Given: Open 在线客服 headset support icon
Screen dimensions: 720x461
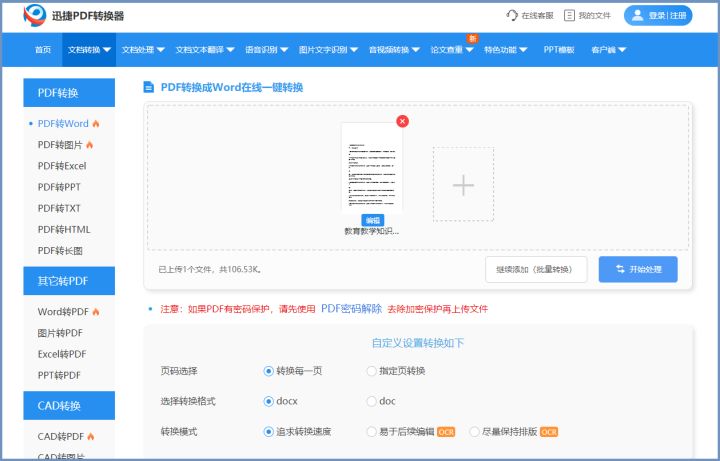Looking at the screenshot, I should click(x=513, y=16).
